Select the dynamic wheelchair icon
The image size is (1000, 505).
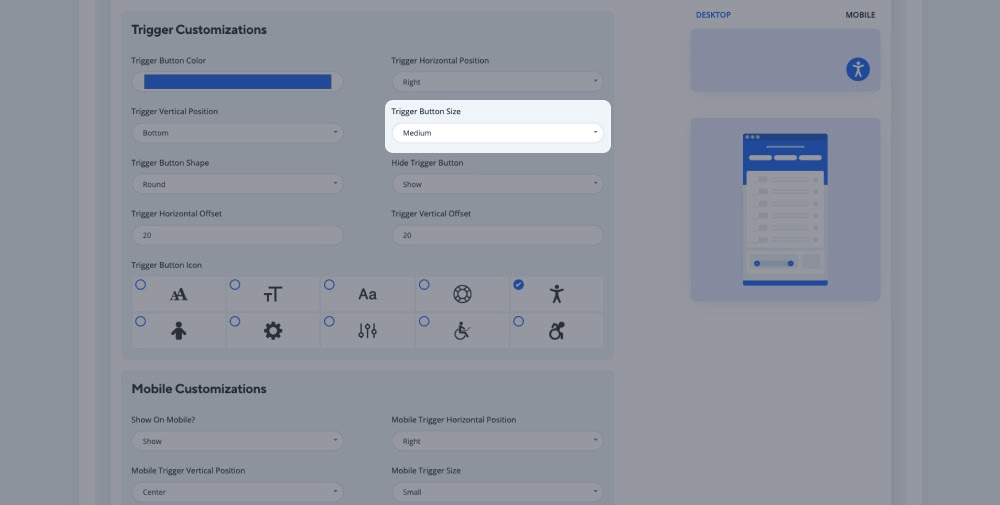pyautogui.click(x=557, y=331)
